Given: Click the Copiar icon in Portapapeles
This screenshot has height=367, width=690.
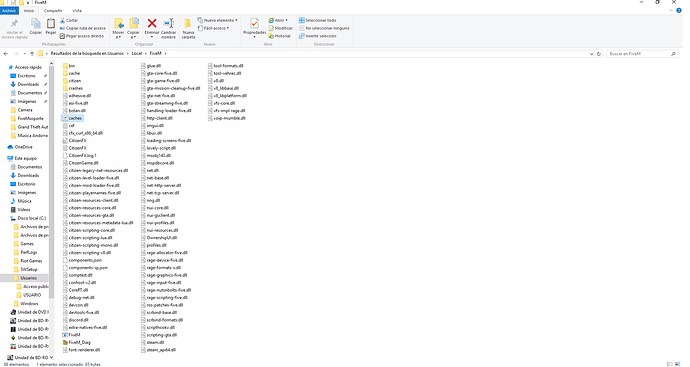Looking at the screenshot, I should pyautogui.click(x=36, y=23).
